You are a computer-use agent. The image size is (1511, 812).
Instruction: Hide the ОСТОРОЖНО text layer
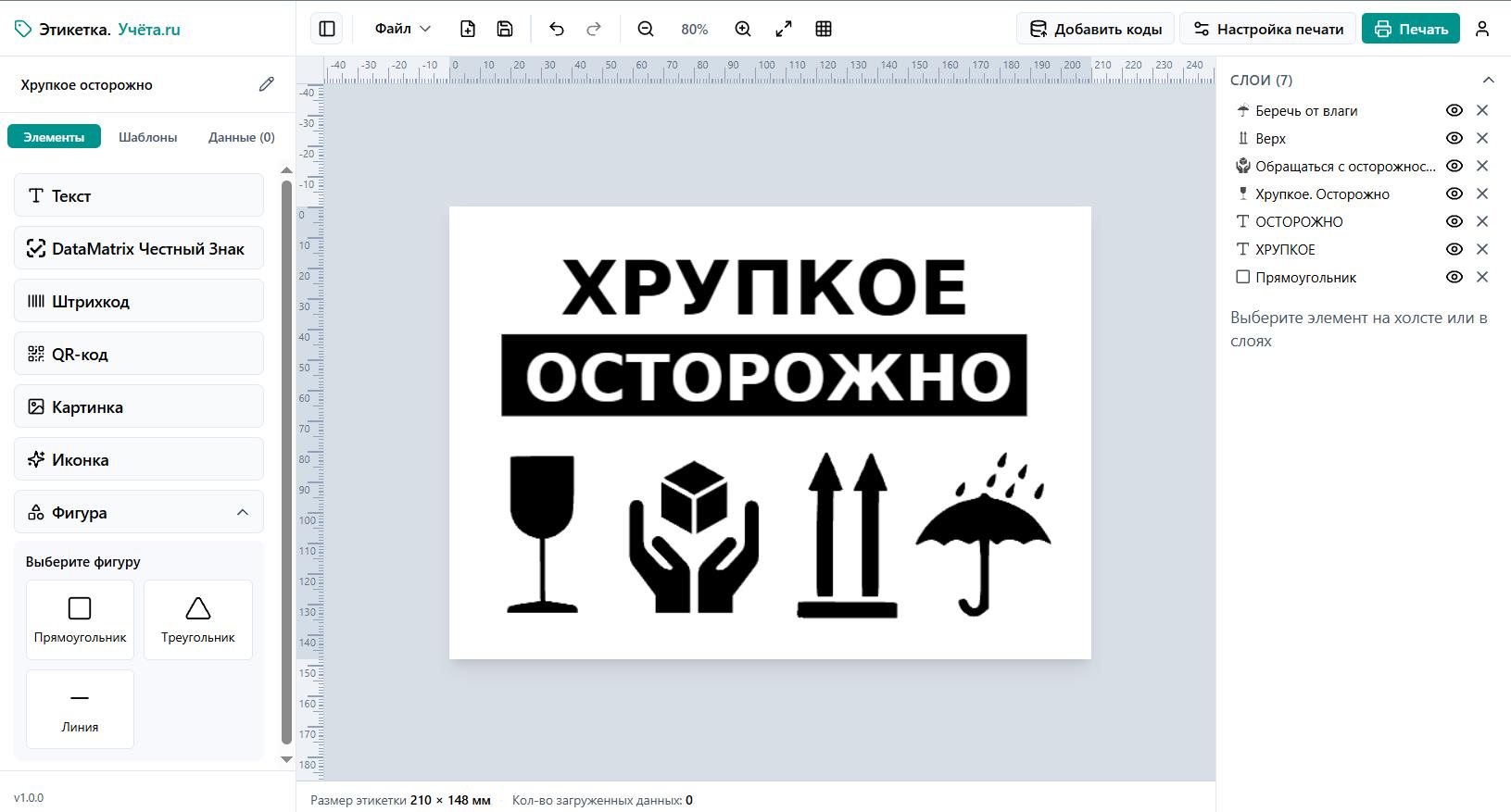[x=1454, y=221]
